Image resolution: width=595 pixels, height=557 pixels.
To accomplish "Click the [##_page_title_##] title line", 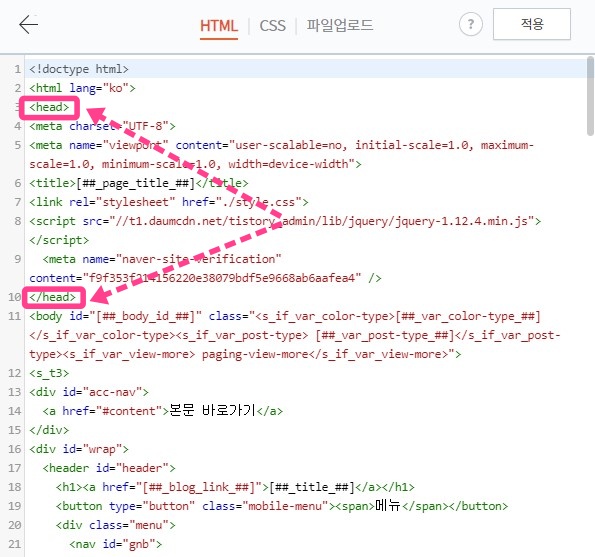I will [139, 183].
